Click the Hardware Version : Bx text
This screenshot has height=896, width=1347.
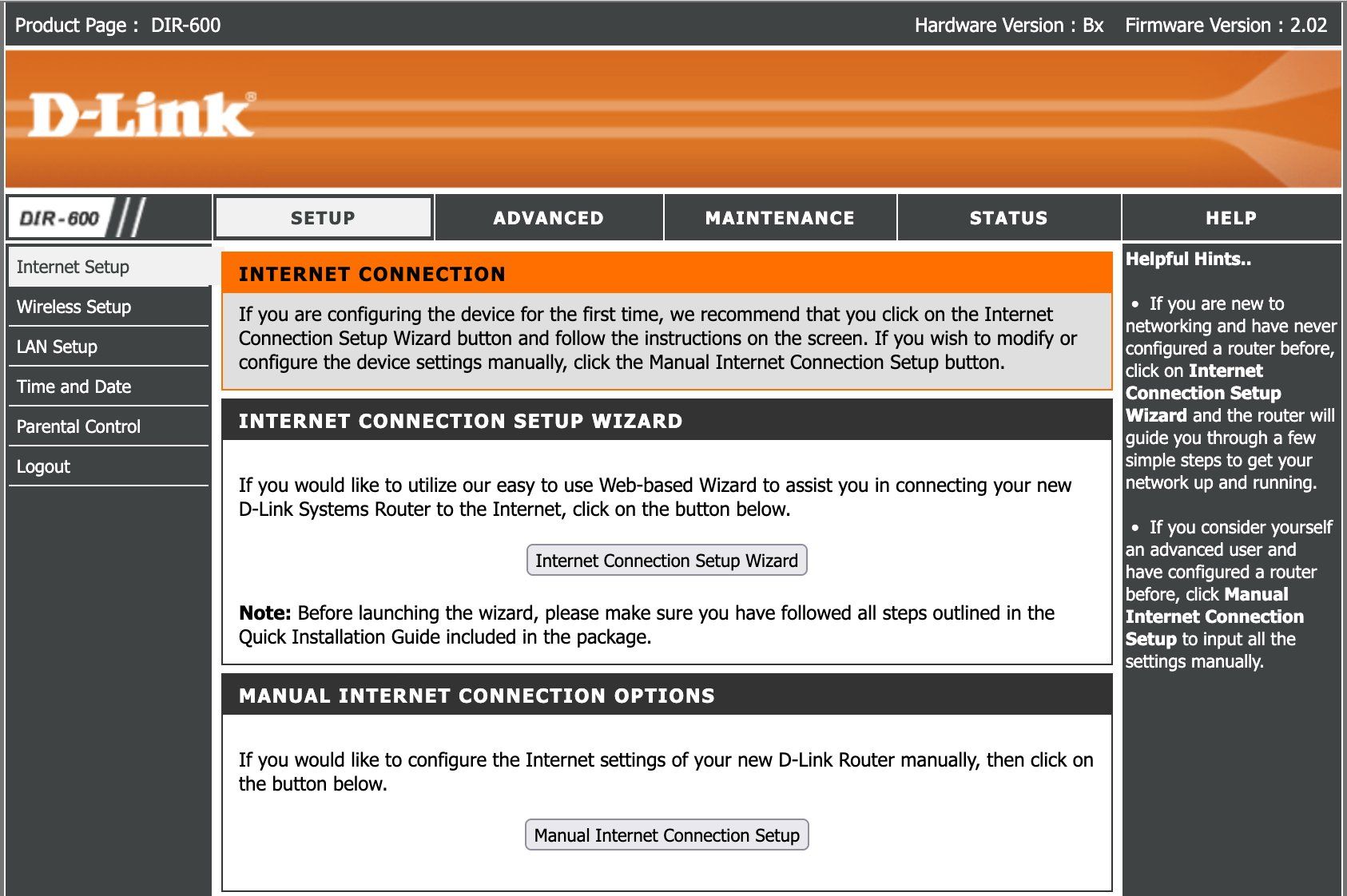[x=1009, y=26]
